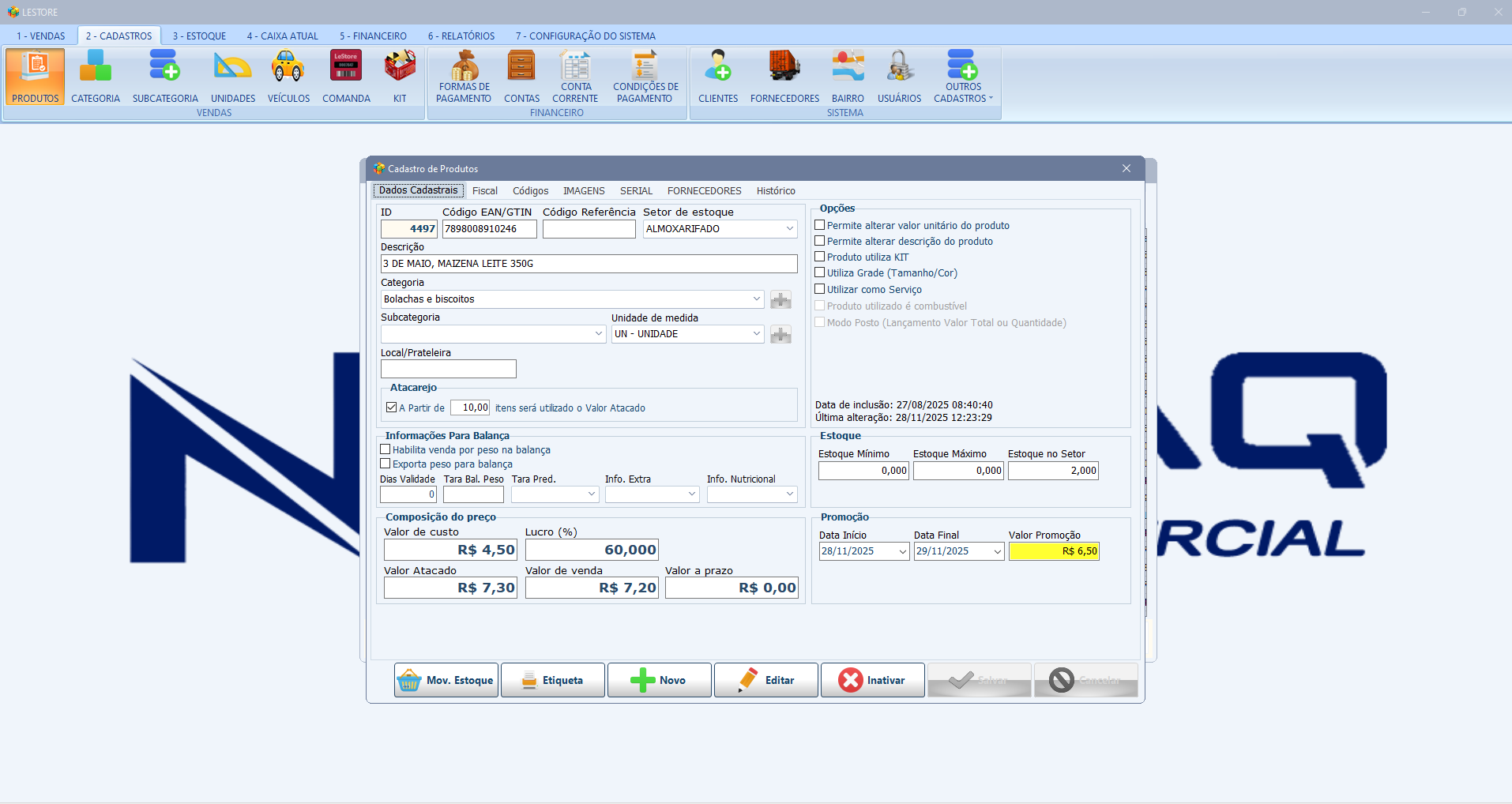Viewport: 1512px width, 804px height.
Task: Open the Unidade de medida dropdown
Action: (756, 333)
